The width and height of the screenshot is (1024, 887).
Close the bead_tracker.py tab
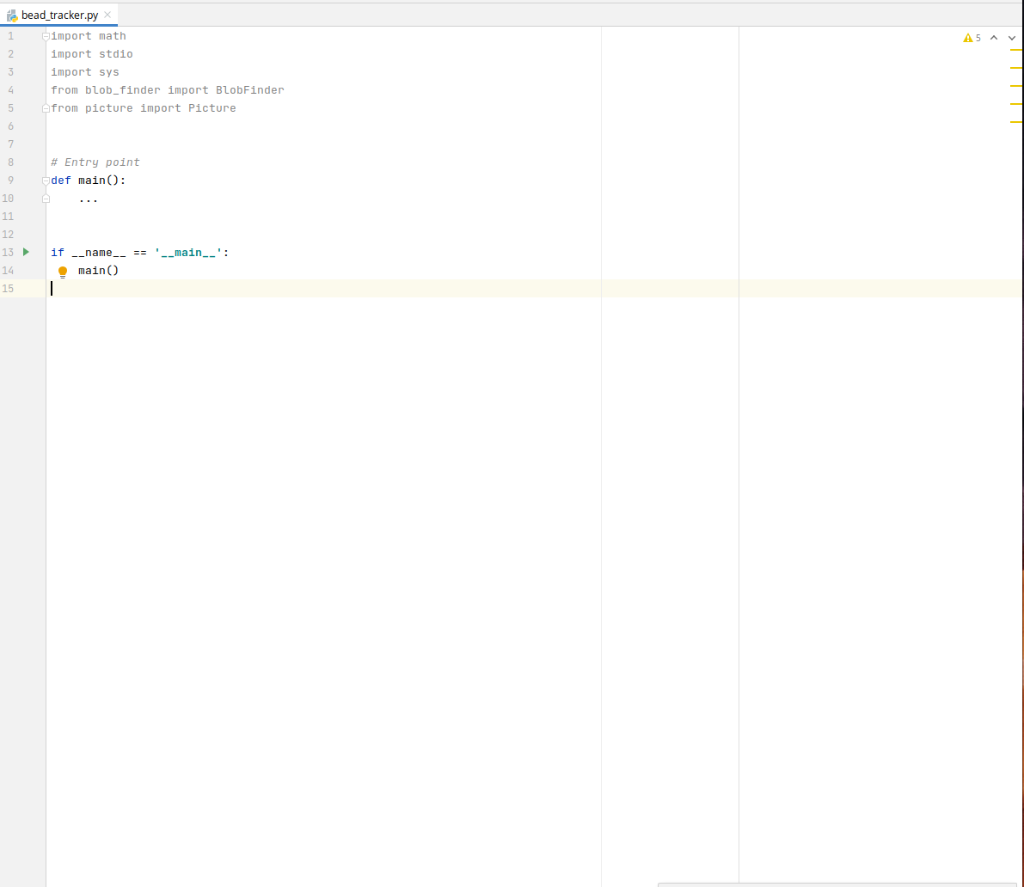pos(107,15)
